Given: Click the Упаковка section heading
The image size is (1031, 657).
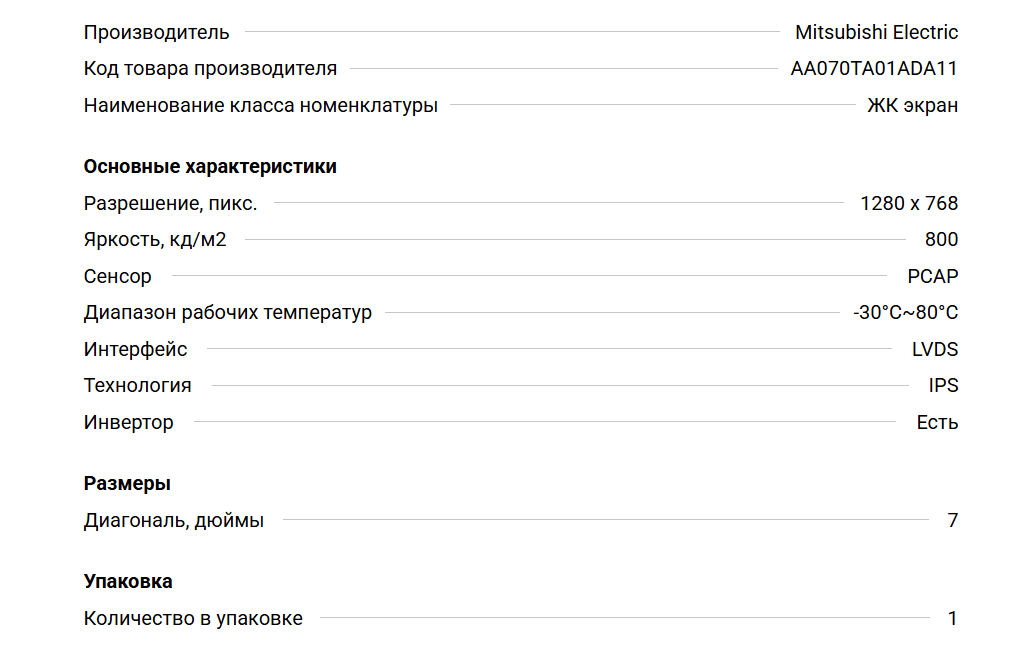Looking at the screenshot, I should click(128, 581).
